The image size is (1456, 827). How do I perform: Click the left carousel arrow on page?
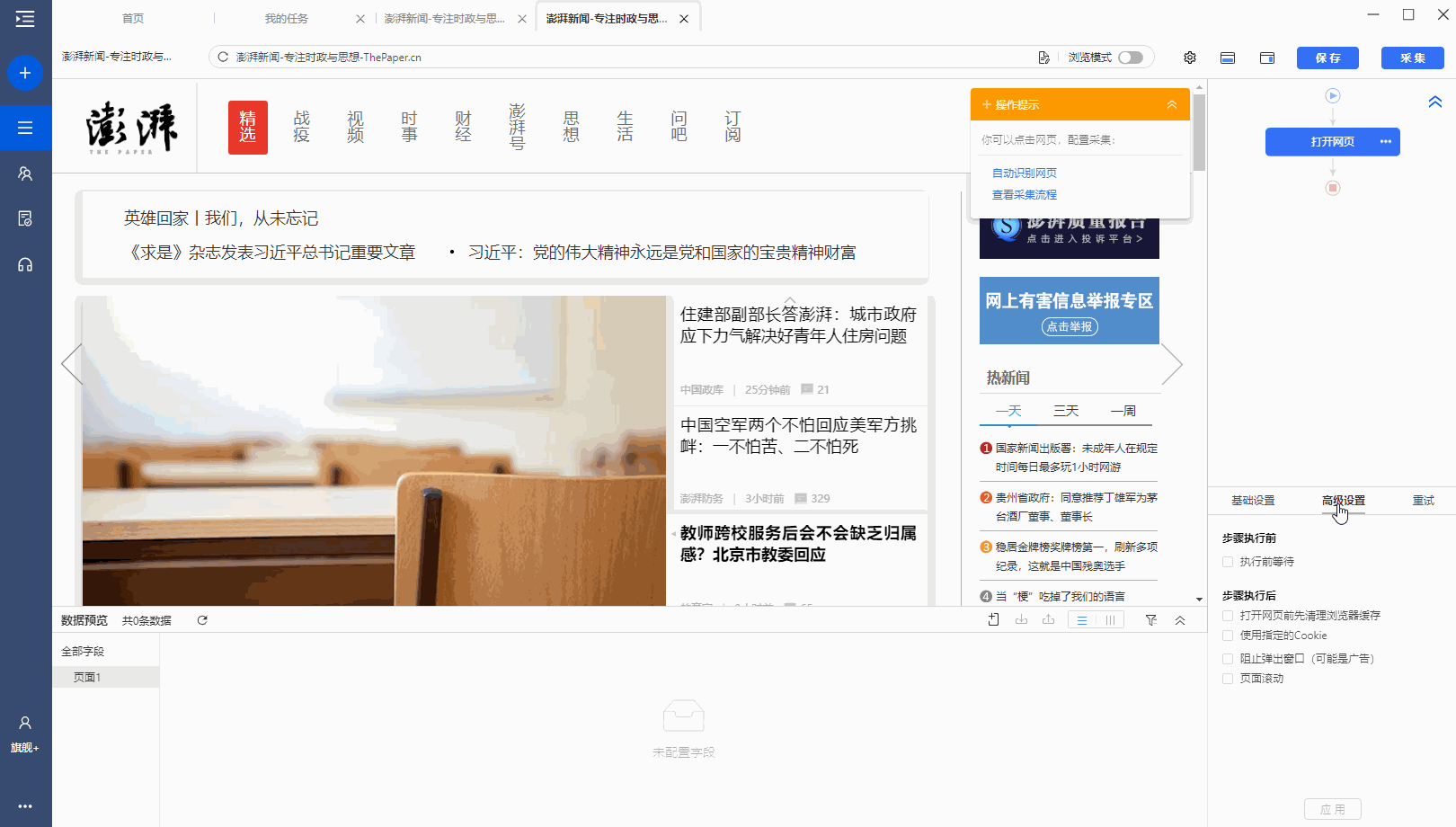pyautogui.click(x=72, y=364)
